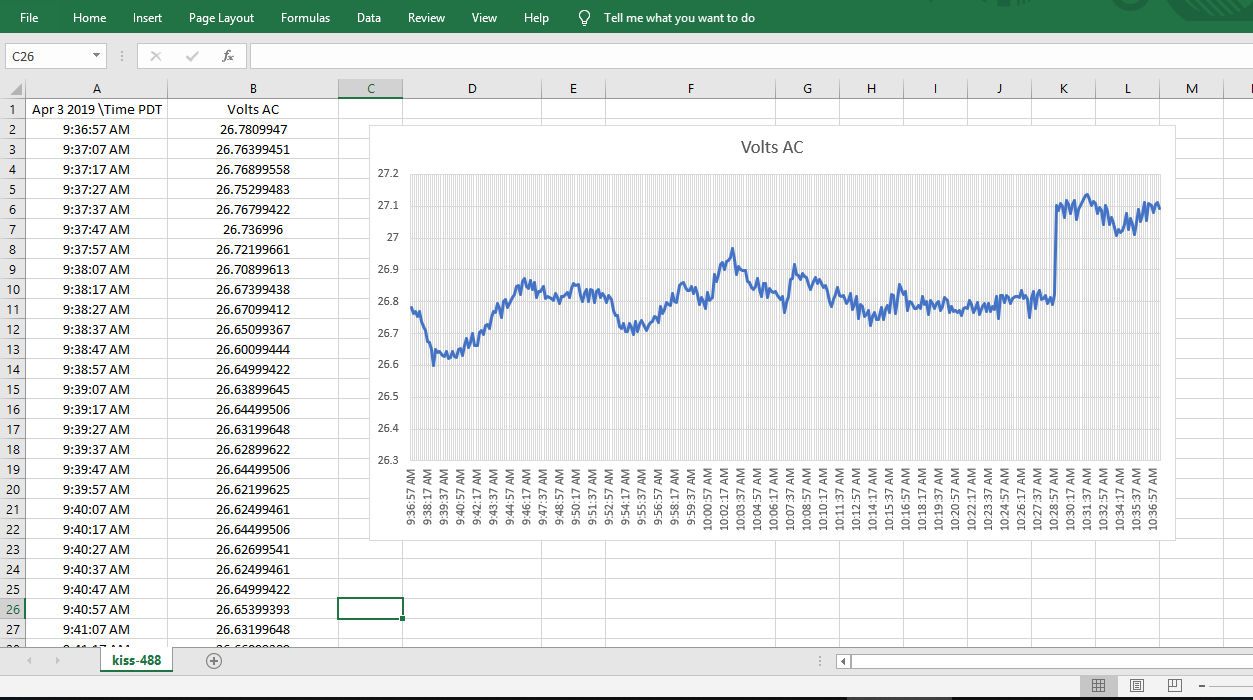This screenshot has width=1253, height=700.
Task: Click cell with value 26.65399393
Action: 253,609
